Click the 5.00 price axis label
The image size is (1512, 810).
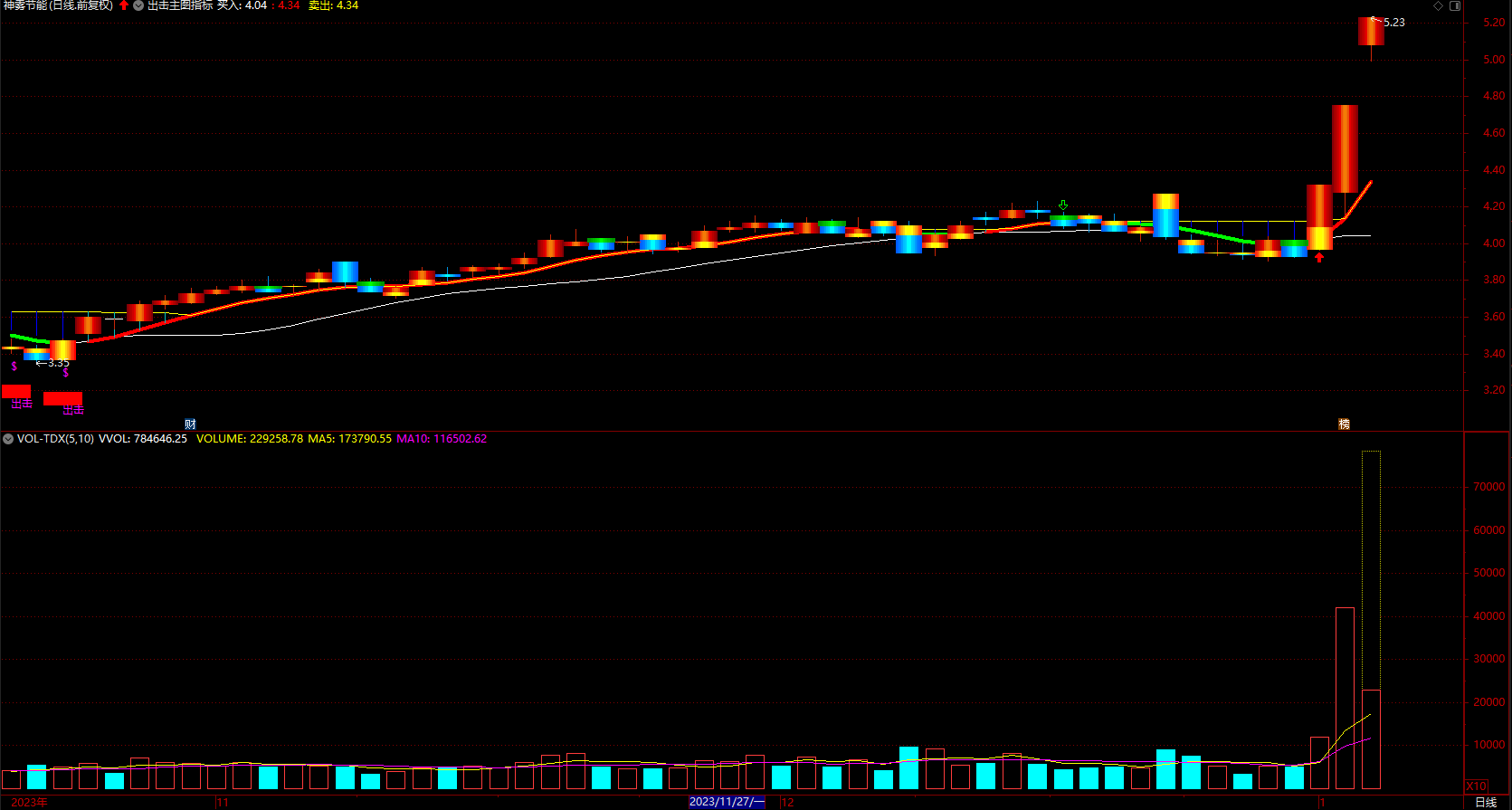click(1494, 60)
